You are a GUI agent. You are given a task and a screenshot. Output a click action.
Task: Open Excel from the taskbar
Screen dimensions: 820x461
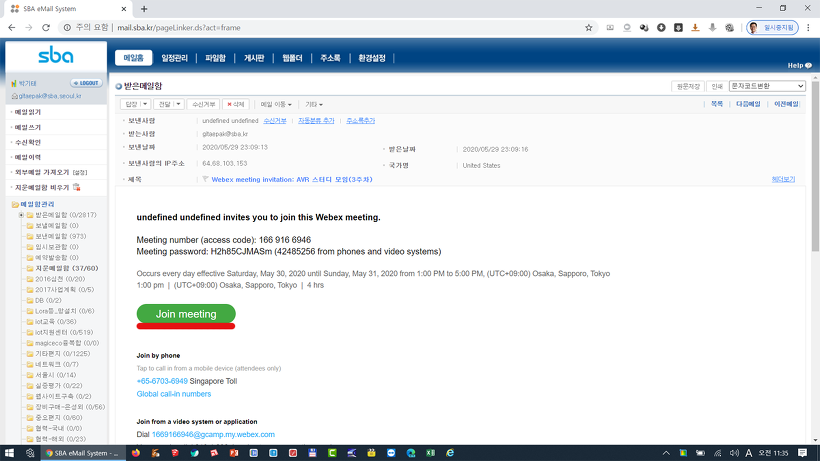430,453
